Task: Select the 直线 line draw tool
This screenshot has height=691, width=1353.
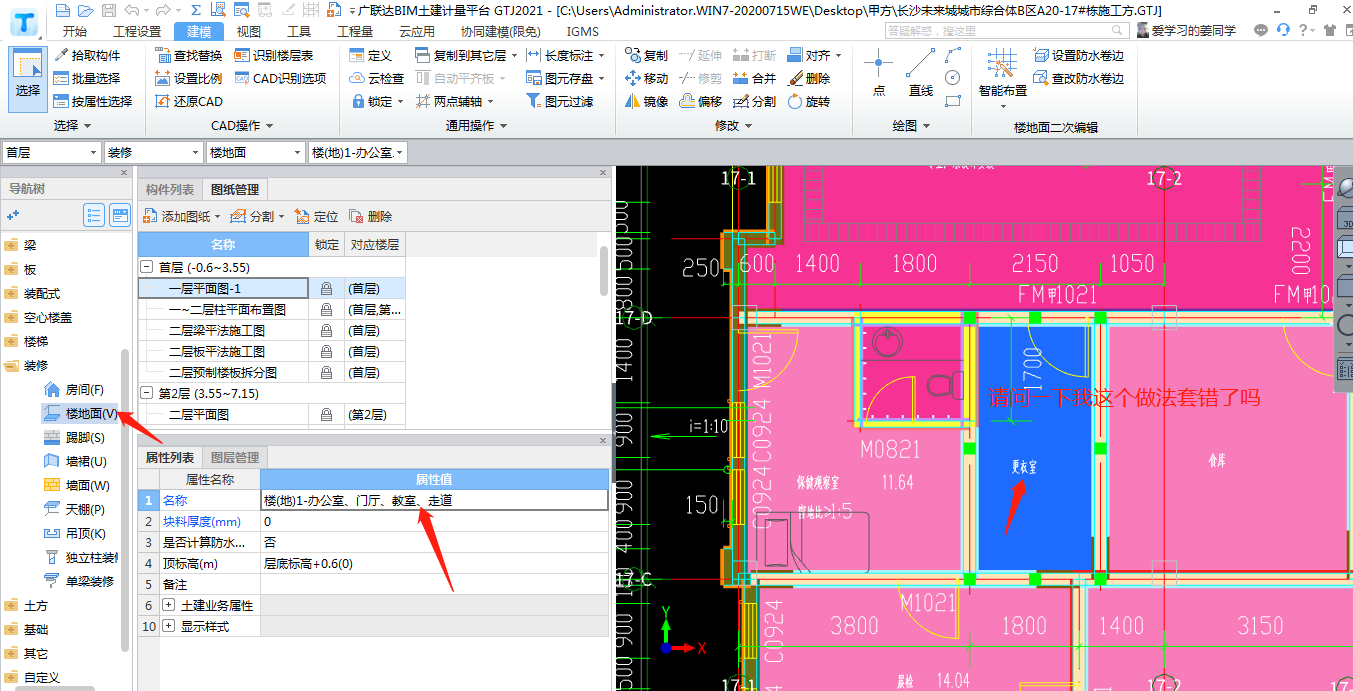Action: [921, 75]
